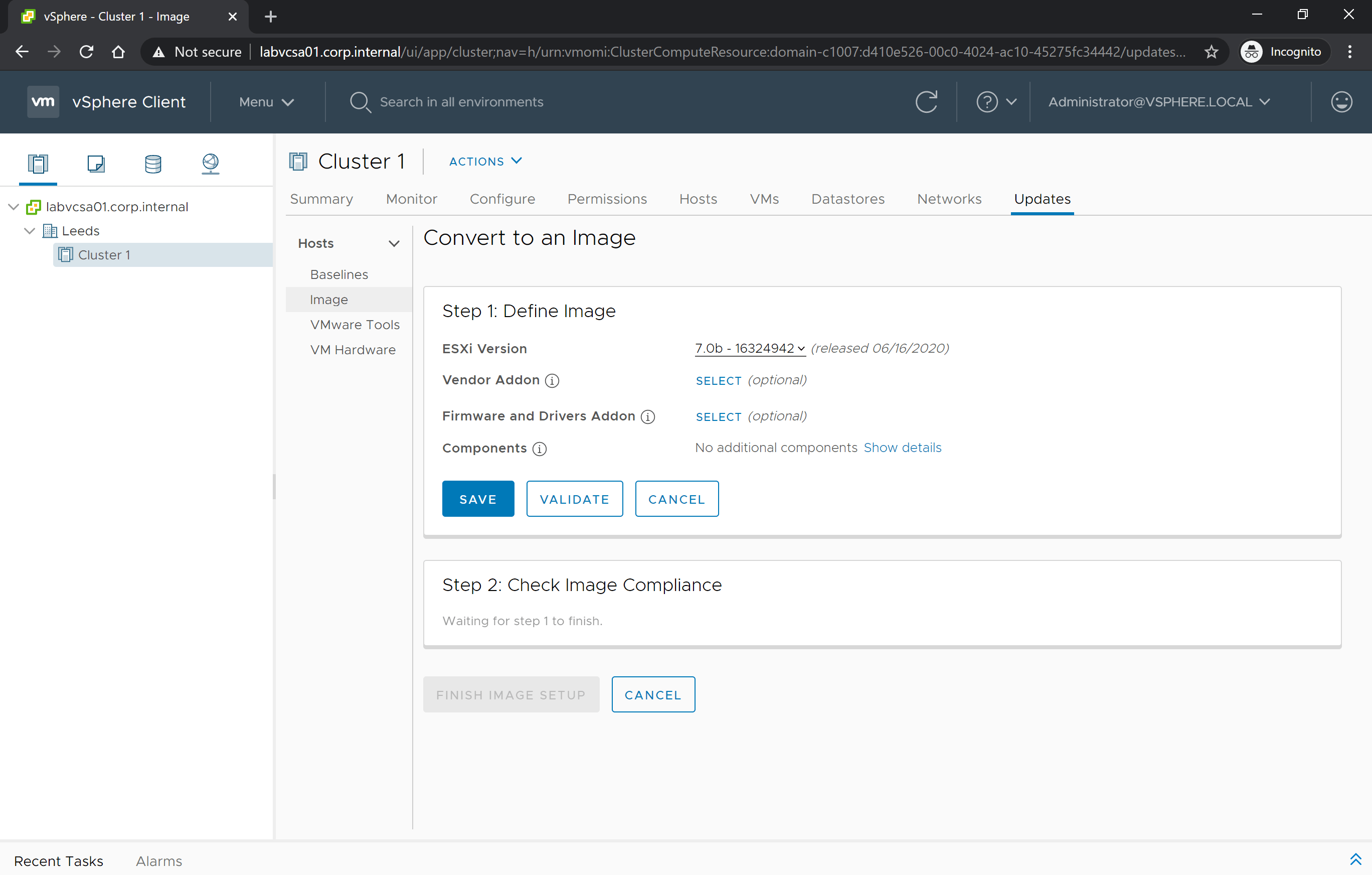
Task: Click labvcsa01 vCenter server icon in tree
Action: (x=34, y=207)
